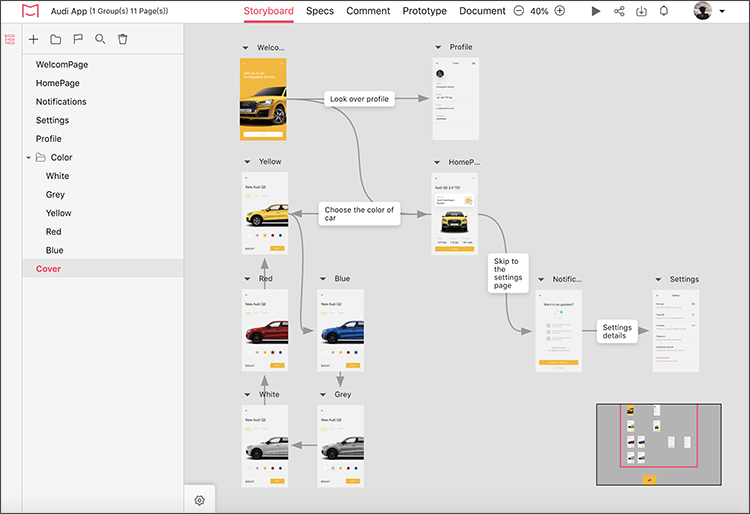Open the page tree sidebar icon
750x514 pixels.
pyautogui.click(x=10, y=39)
